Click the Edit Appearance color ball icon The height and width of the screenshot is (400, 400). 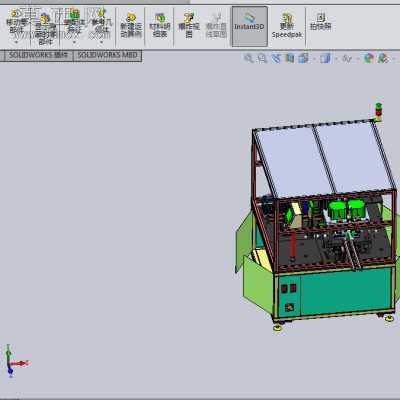tap(369, 58)
